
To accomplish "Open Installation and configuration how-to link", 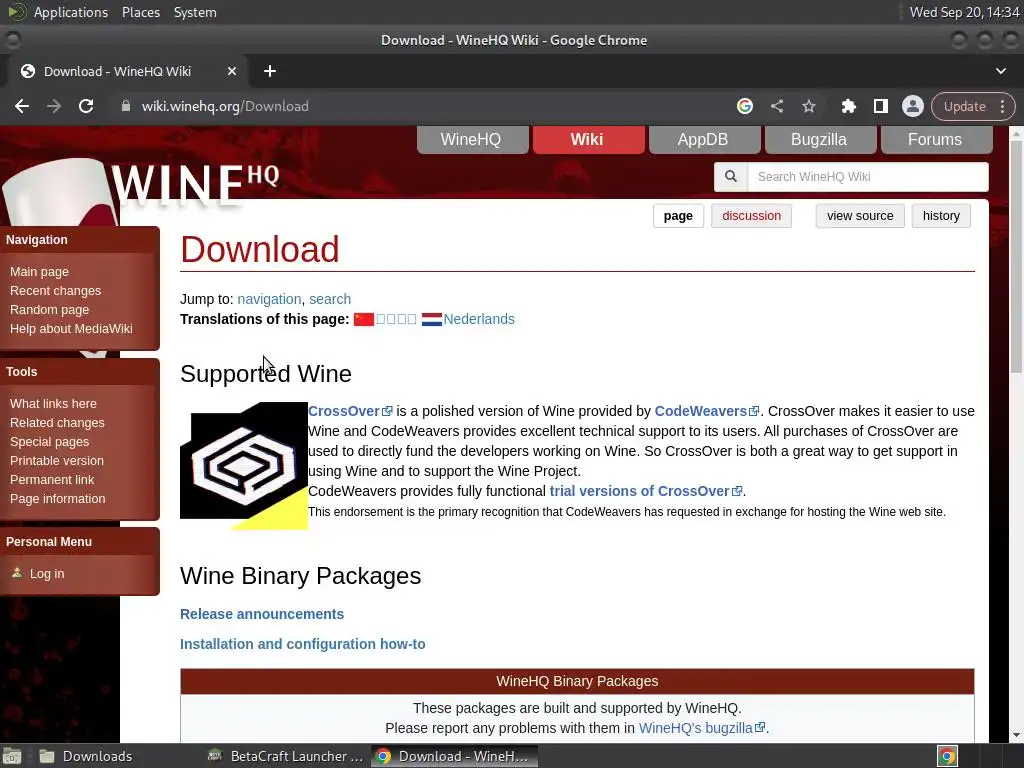I will 302,644.
